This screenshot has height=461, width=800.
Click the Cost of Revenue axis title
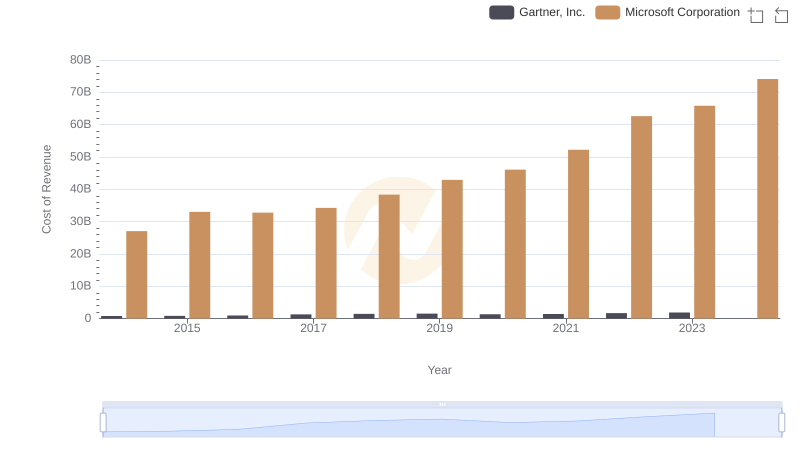[46, 189]
